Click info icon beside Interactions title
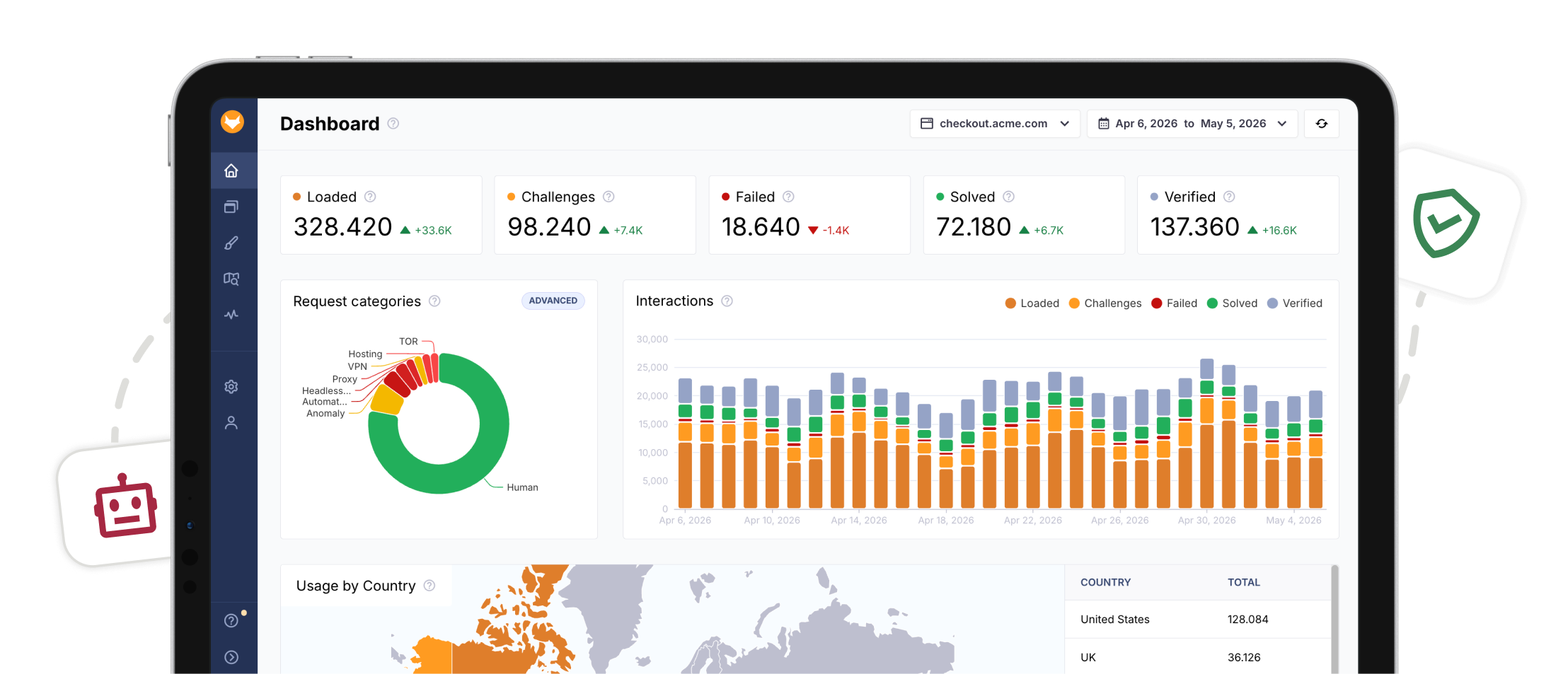The width and height of the screenshot is (1568, 674). click(727, 301)
